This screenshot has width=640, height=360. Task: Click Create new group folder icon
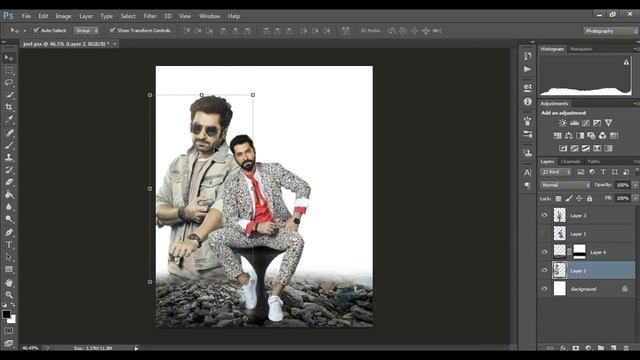(601, 348)
